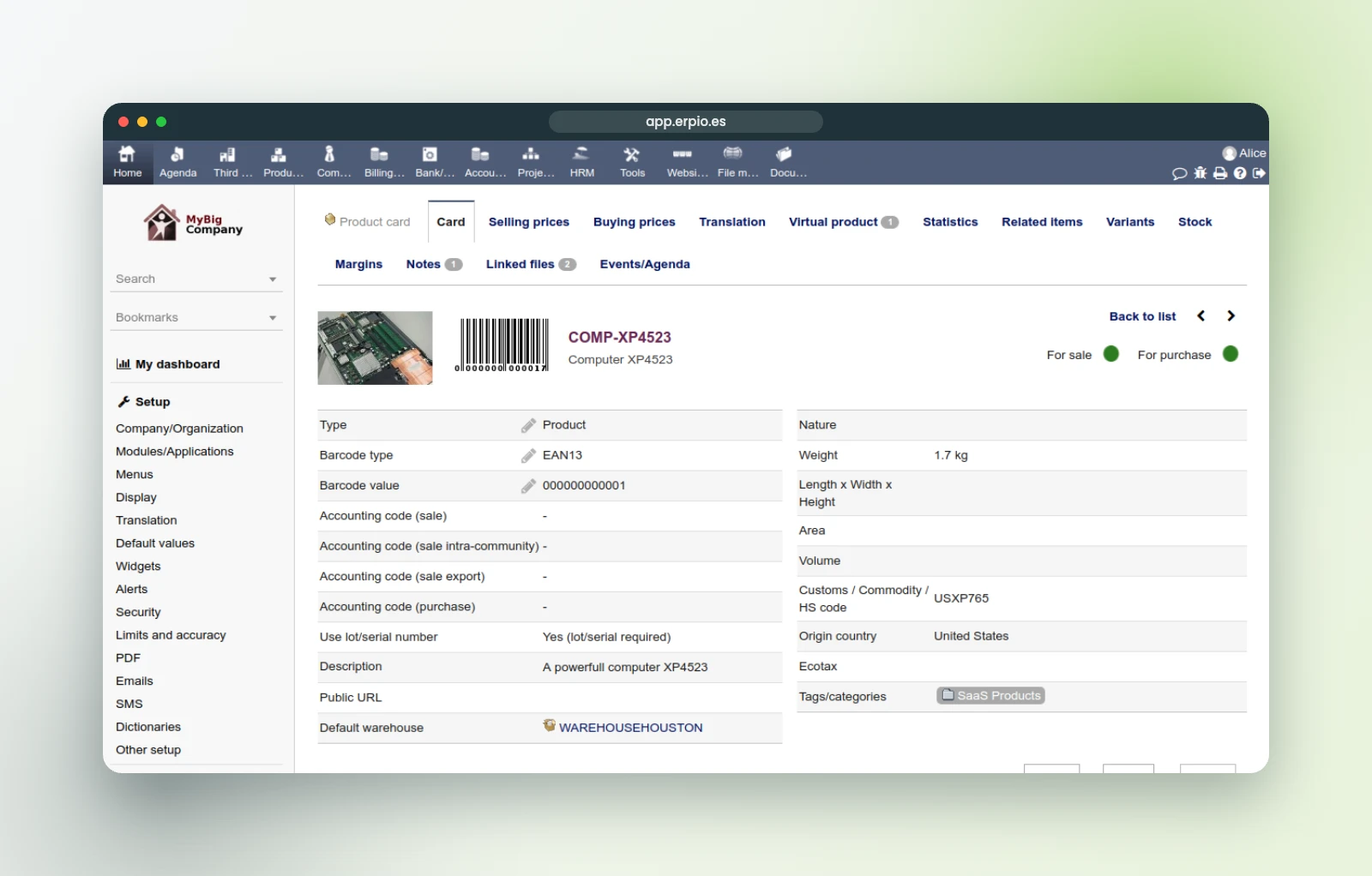This screenshot has width=1372, height=876.
Task: Click the product photo thumbnail
Action: pyautogui.click(x=375, y=348)
